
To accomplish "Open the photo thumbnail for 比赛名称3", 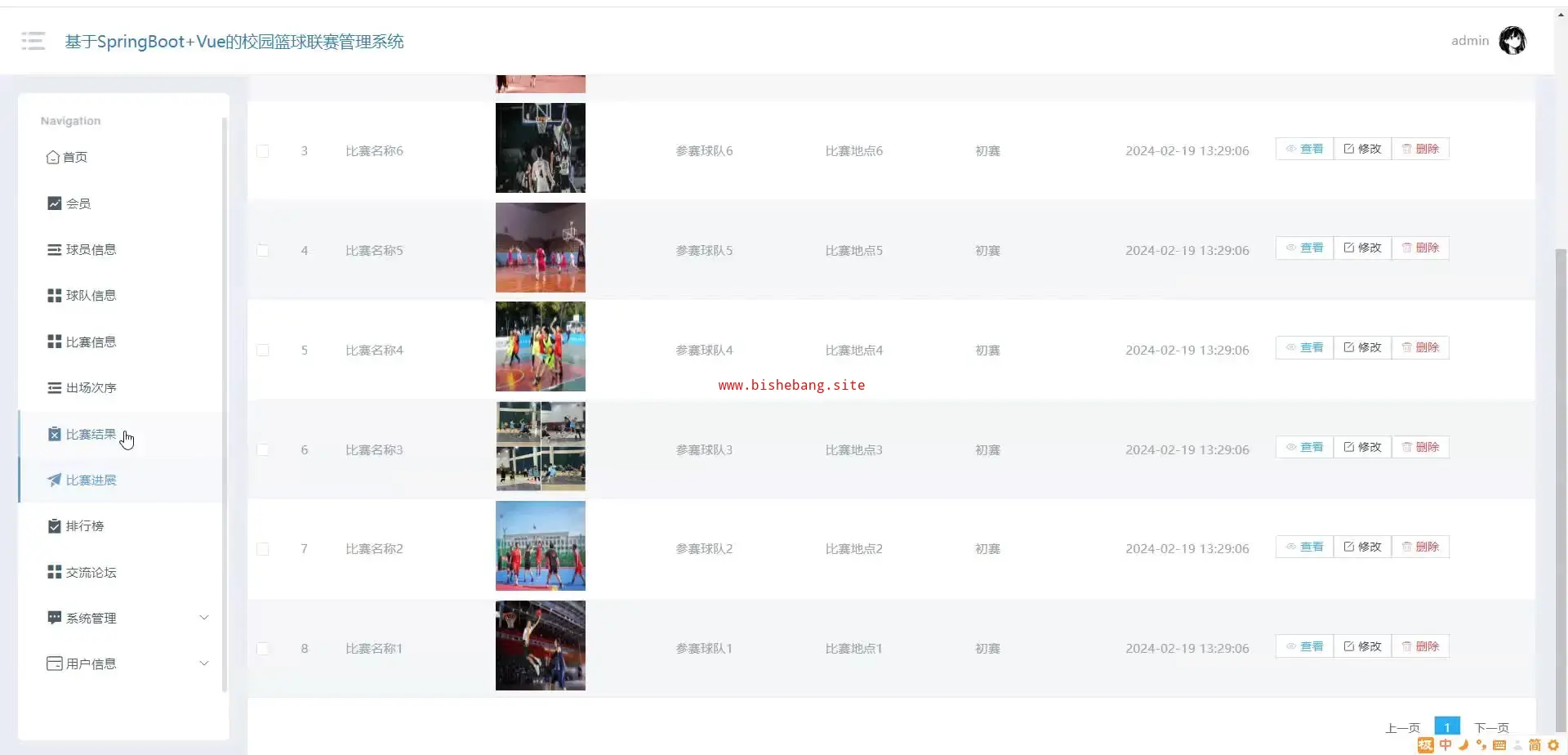I will point(541,446).
